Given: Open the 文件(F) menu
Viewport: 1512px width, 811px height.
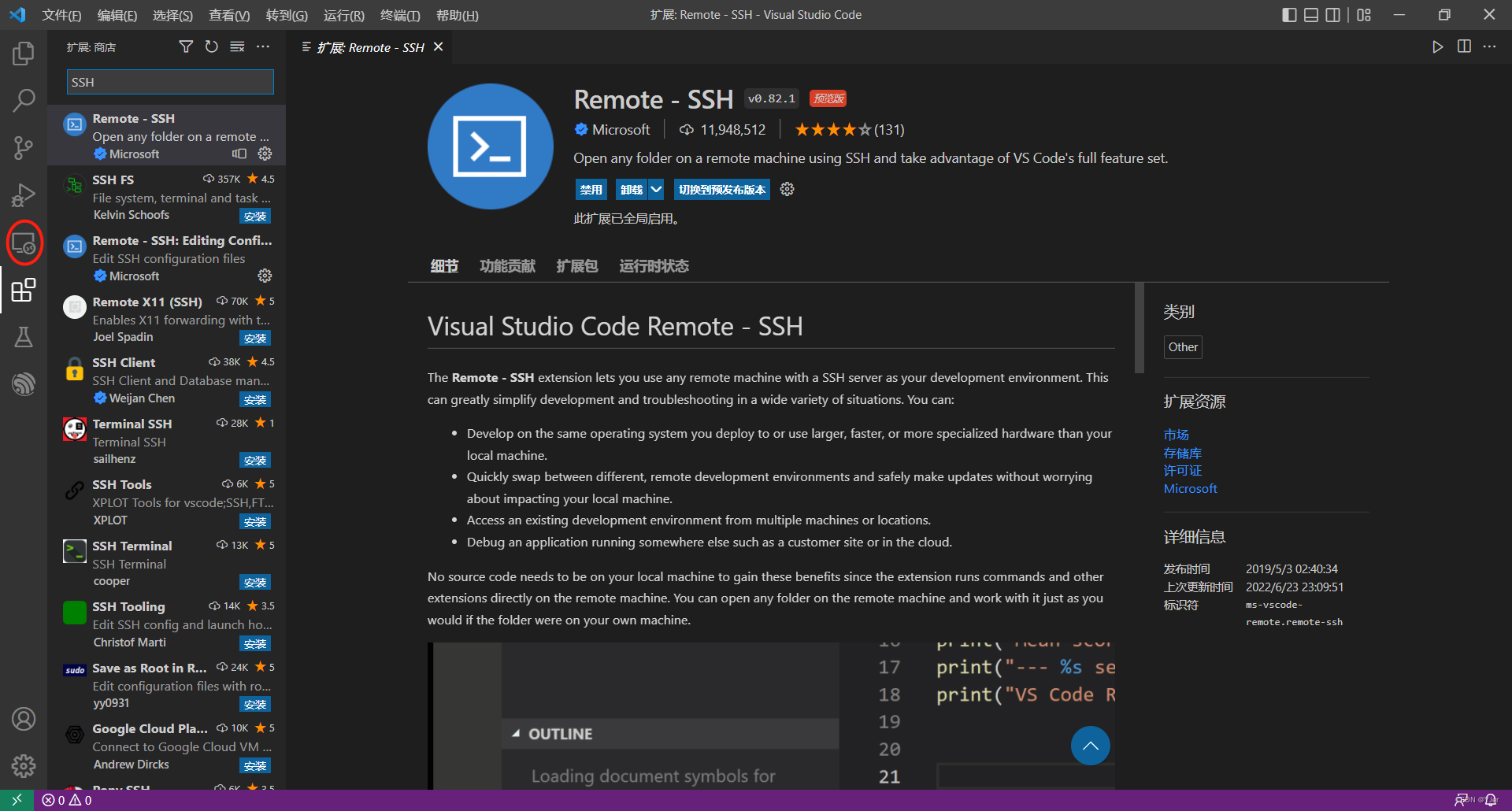Looking at the screenshot, I should click(61, 15).
